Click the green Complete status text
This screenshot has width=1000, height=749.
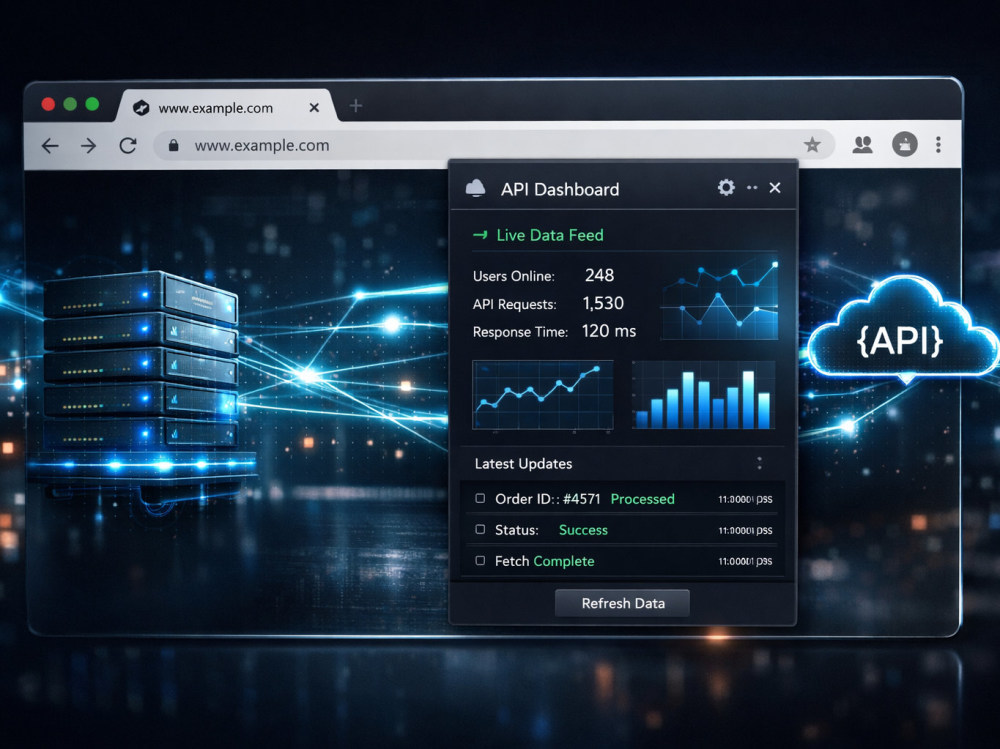click(564, 561)
